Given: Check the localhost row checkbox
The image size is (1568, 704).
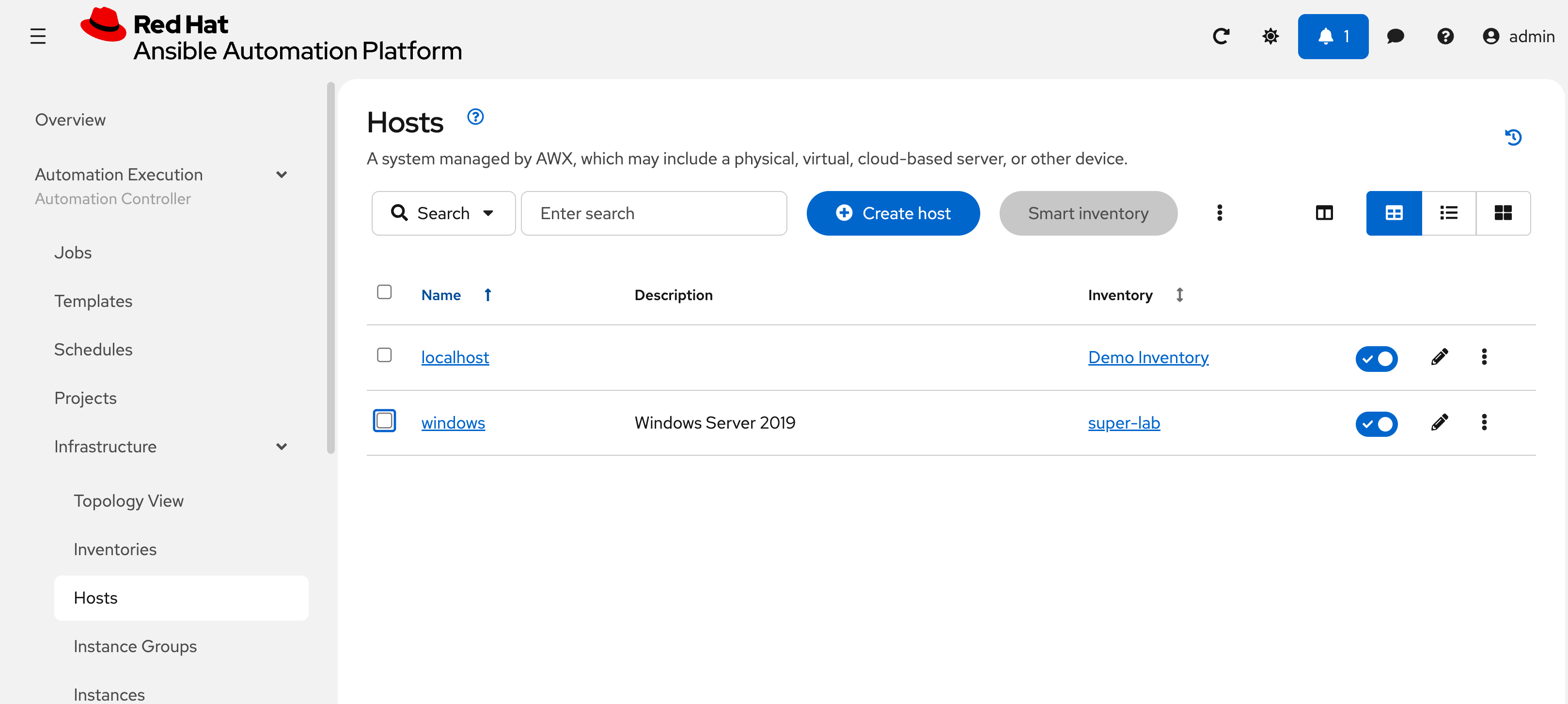Looking at the screenshot, I should [384, 355].
